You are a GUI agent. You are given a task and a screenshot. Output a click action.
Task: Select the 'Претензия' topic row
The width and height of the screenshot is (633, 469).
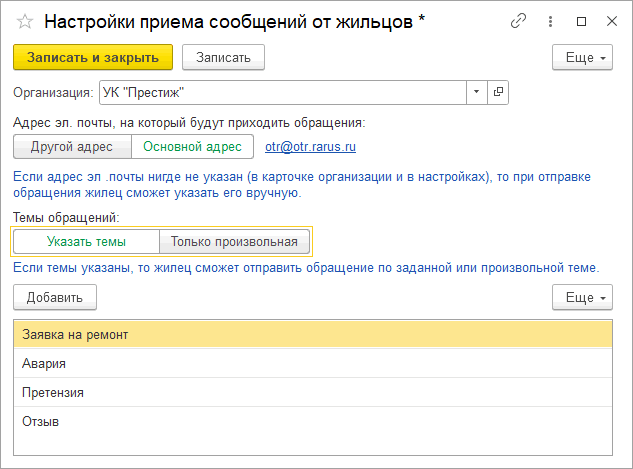tap(313, 392)
